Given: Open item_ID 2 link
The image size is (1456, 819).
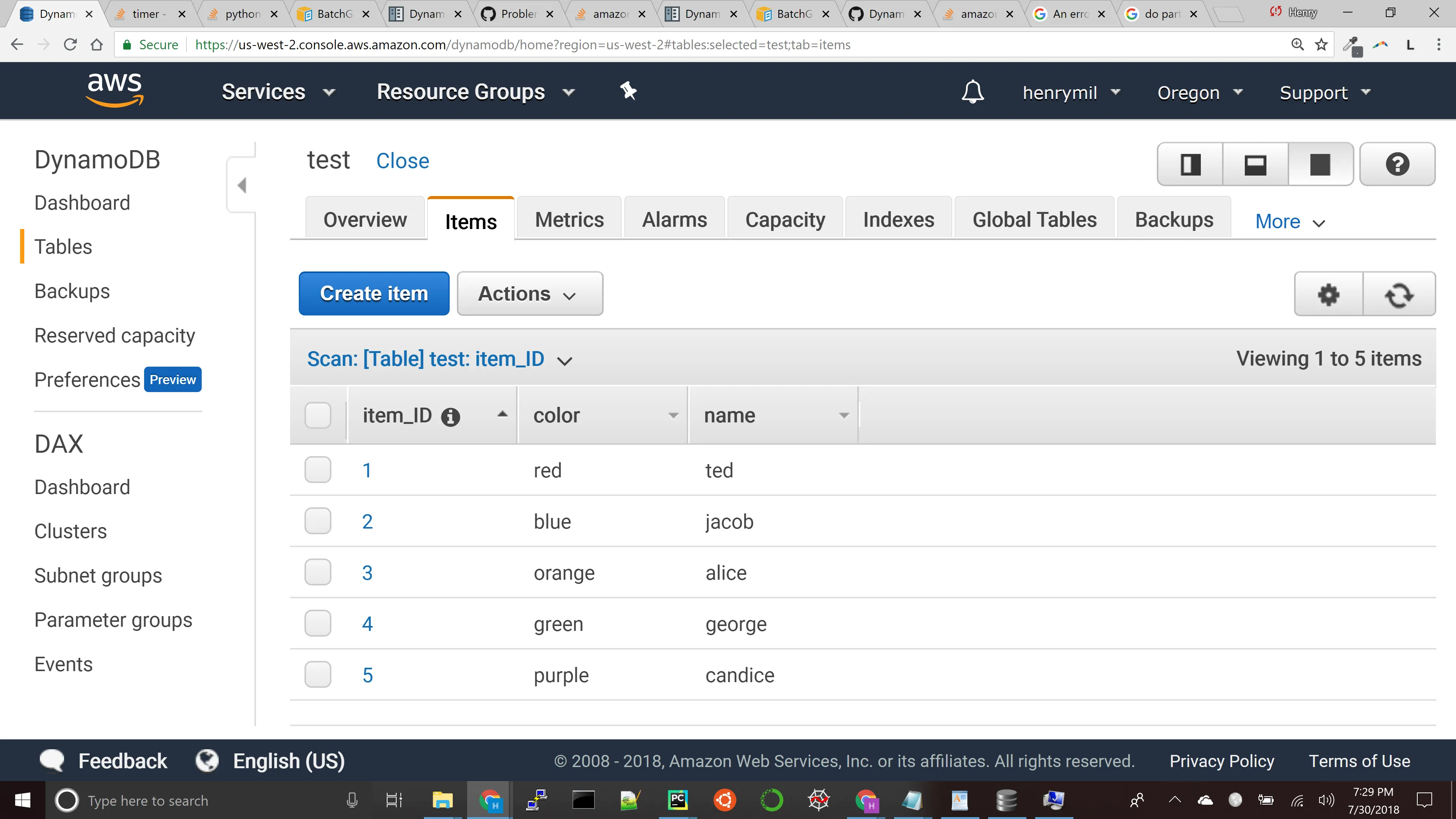Looking at the screenshot, I should (367, 521).
